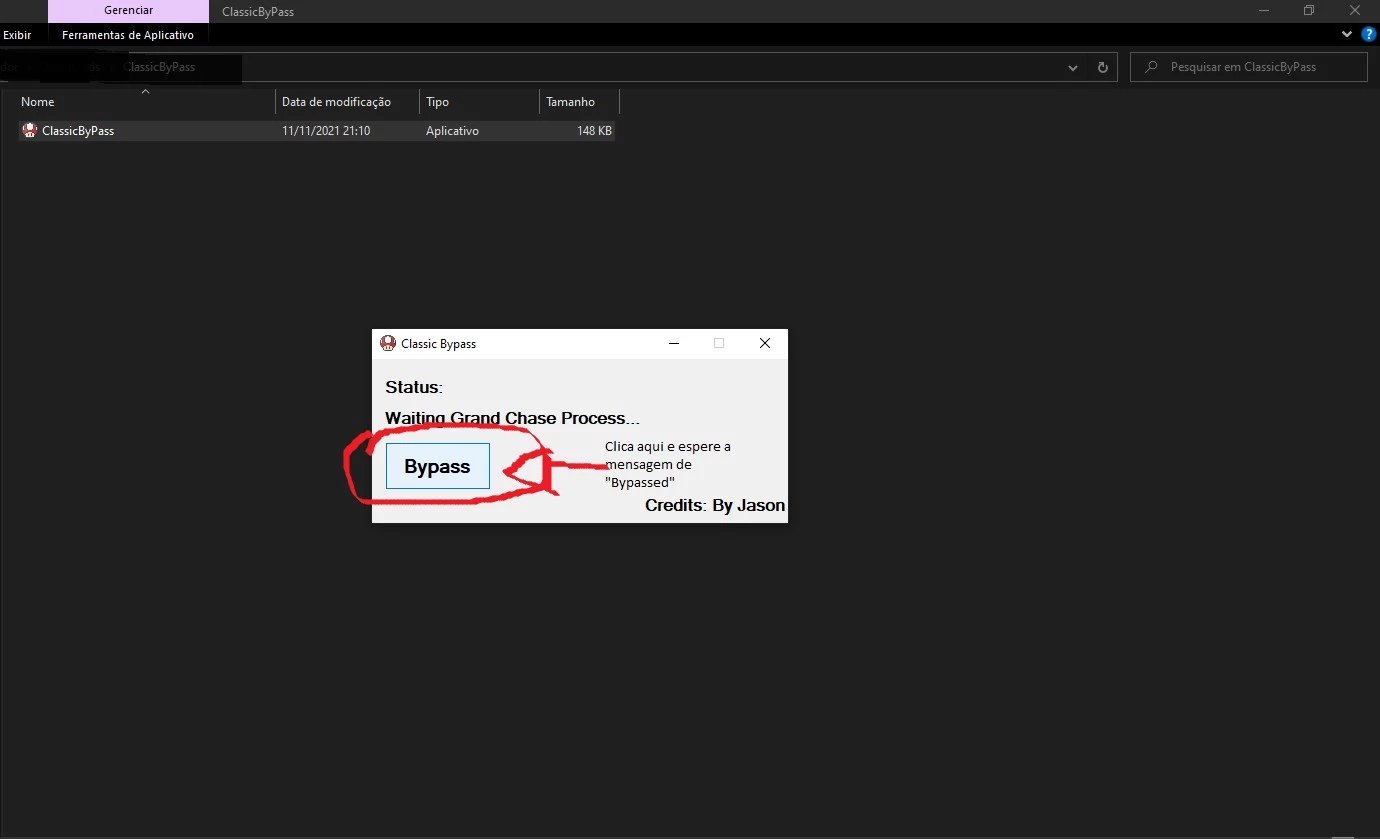Select the ClassicByPass application file icon
Image resolution: width=1380 pixels, height=839 pixels.
pyautogui.click(x=30, y=131)
